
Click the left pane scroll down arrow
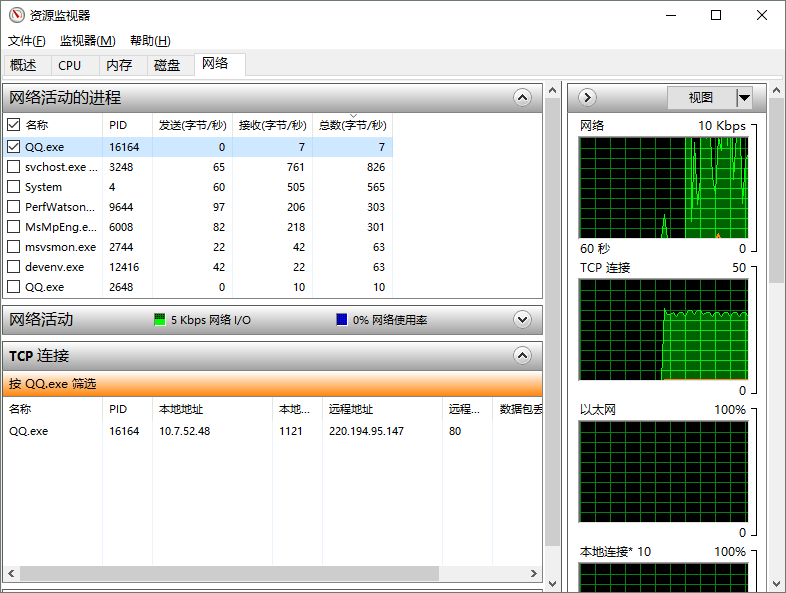point(552,583)
